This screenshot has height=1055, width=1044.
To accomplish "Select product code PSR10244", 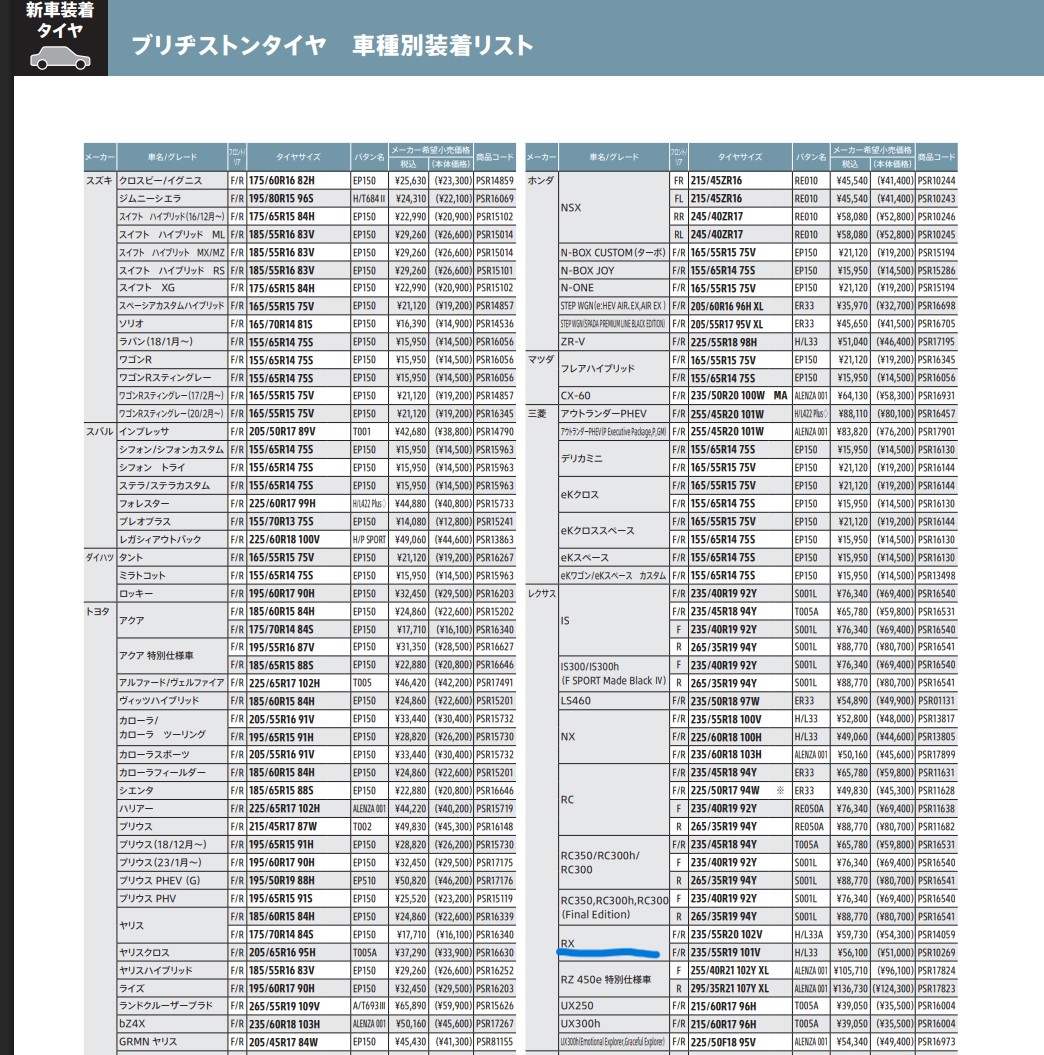I will 936,180.
